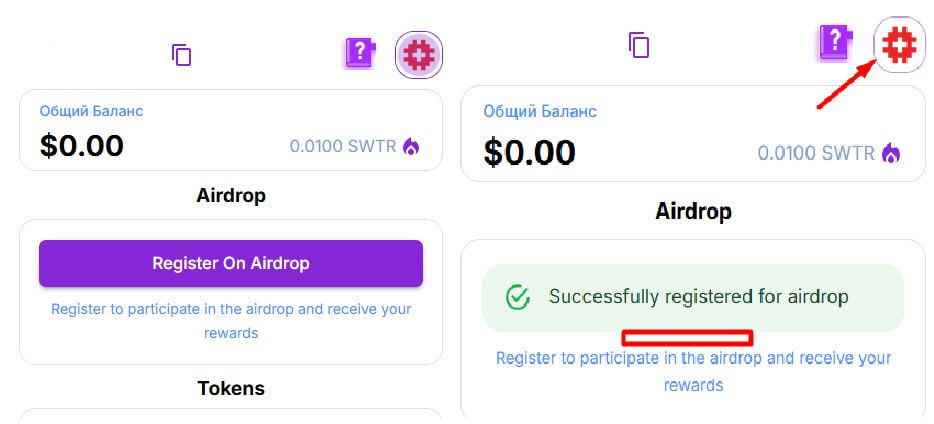
Task: Click 0.0100 SWTR amount in registered wallet view
Action: coord(816,153)
